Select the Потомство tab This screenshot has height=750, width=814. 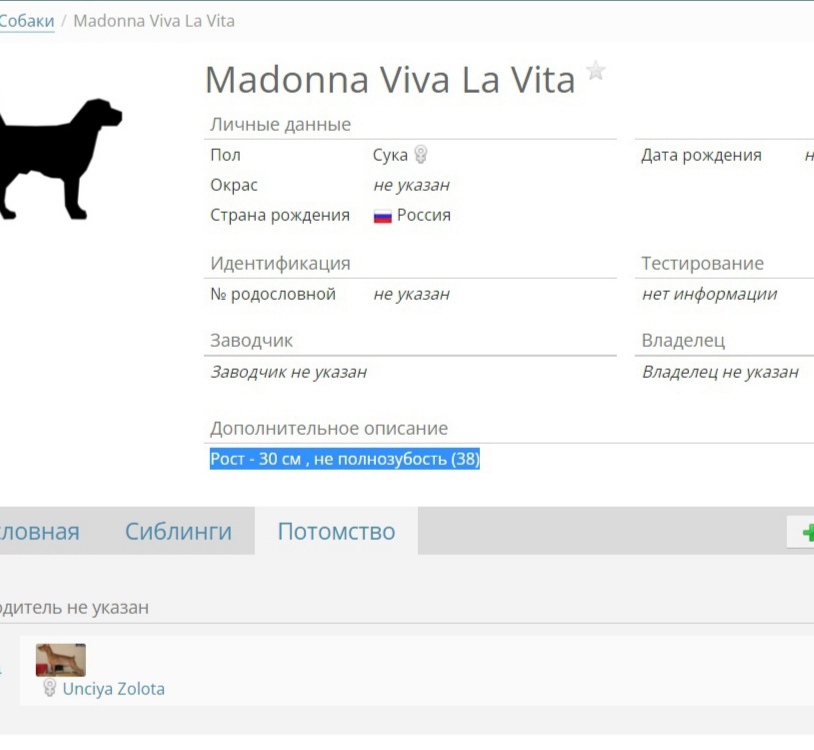click(x=336, y=531)
